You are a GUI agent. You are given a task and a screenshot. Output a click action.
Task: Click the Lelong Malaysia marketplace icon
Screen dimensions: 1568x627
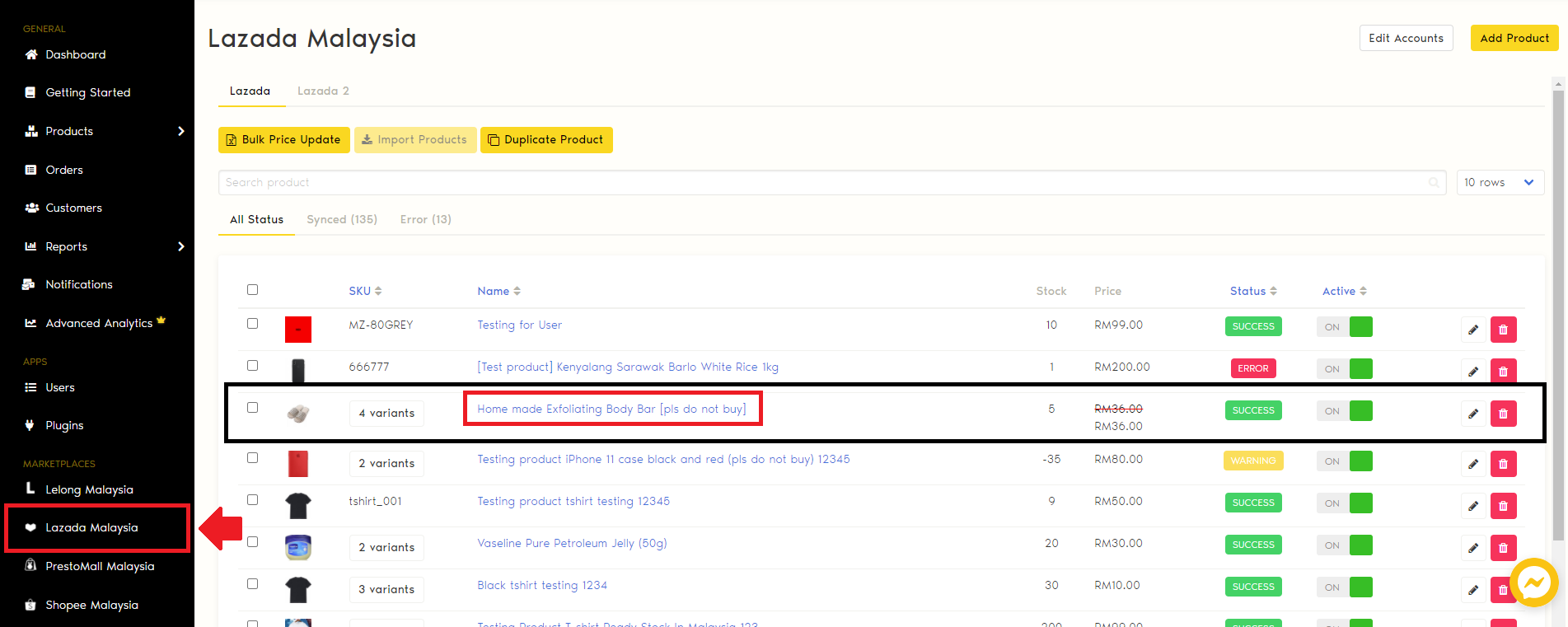point(30,489)
